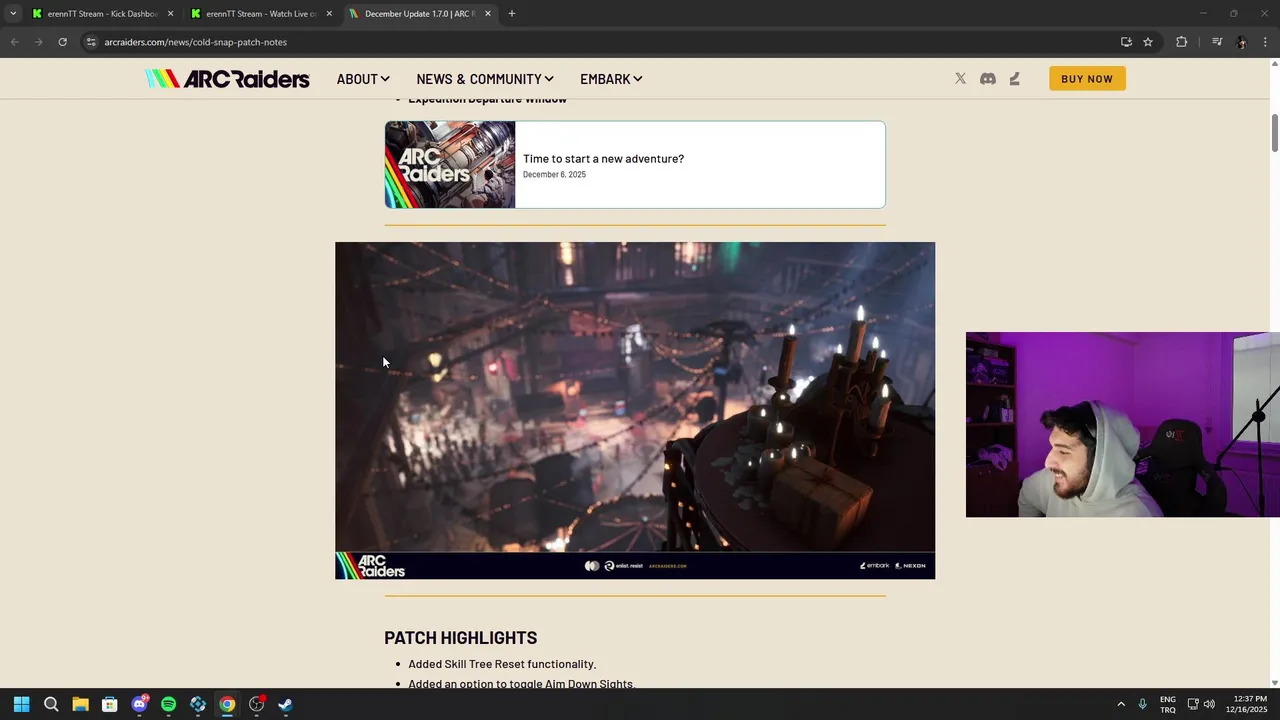
Task: Open the Chrome profile avatar
Action: [1241, 42]
